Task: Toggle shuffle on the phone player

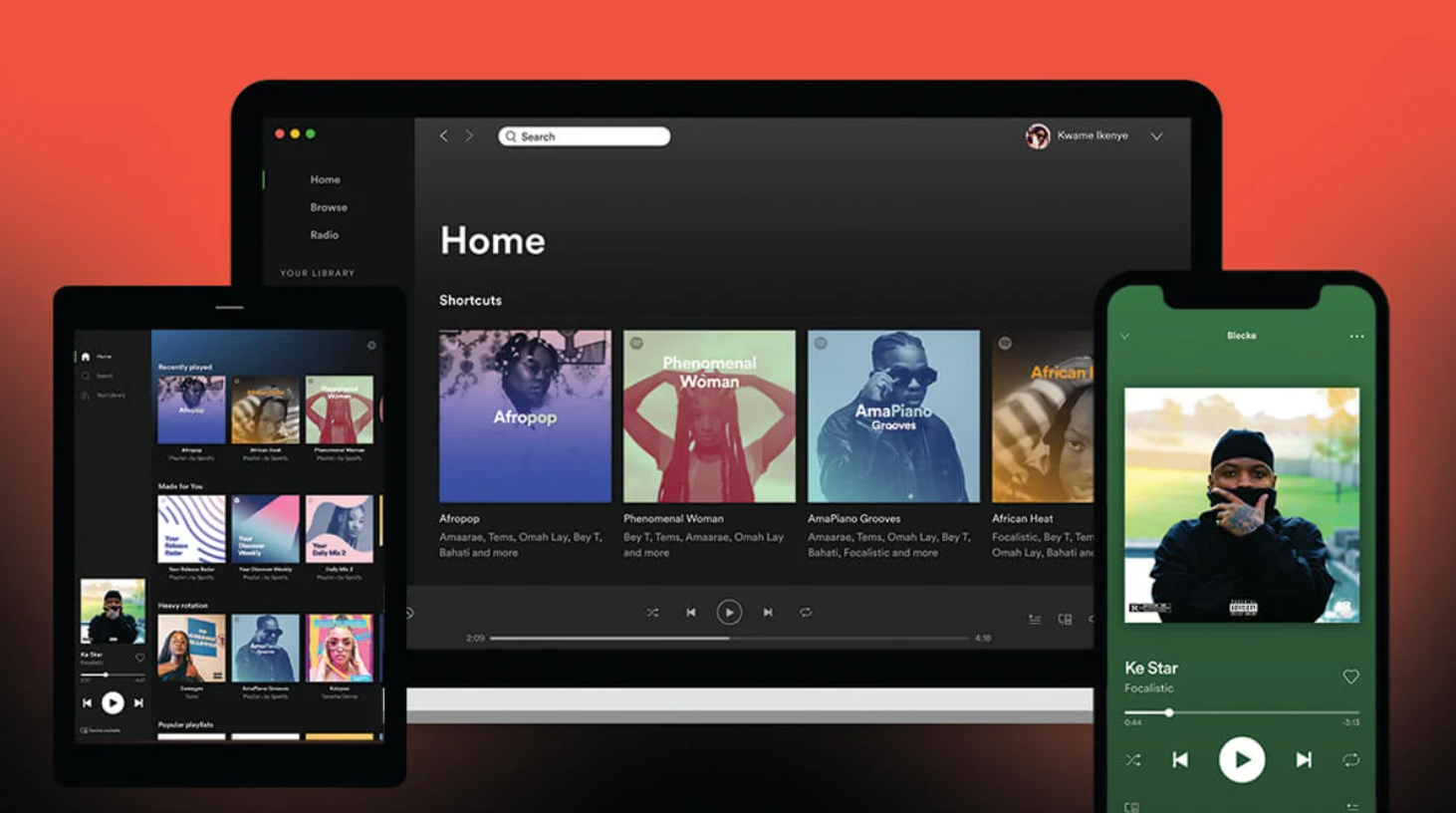Action: point(1133,759)
